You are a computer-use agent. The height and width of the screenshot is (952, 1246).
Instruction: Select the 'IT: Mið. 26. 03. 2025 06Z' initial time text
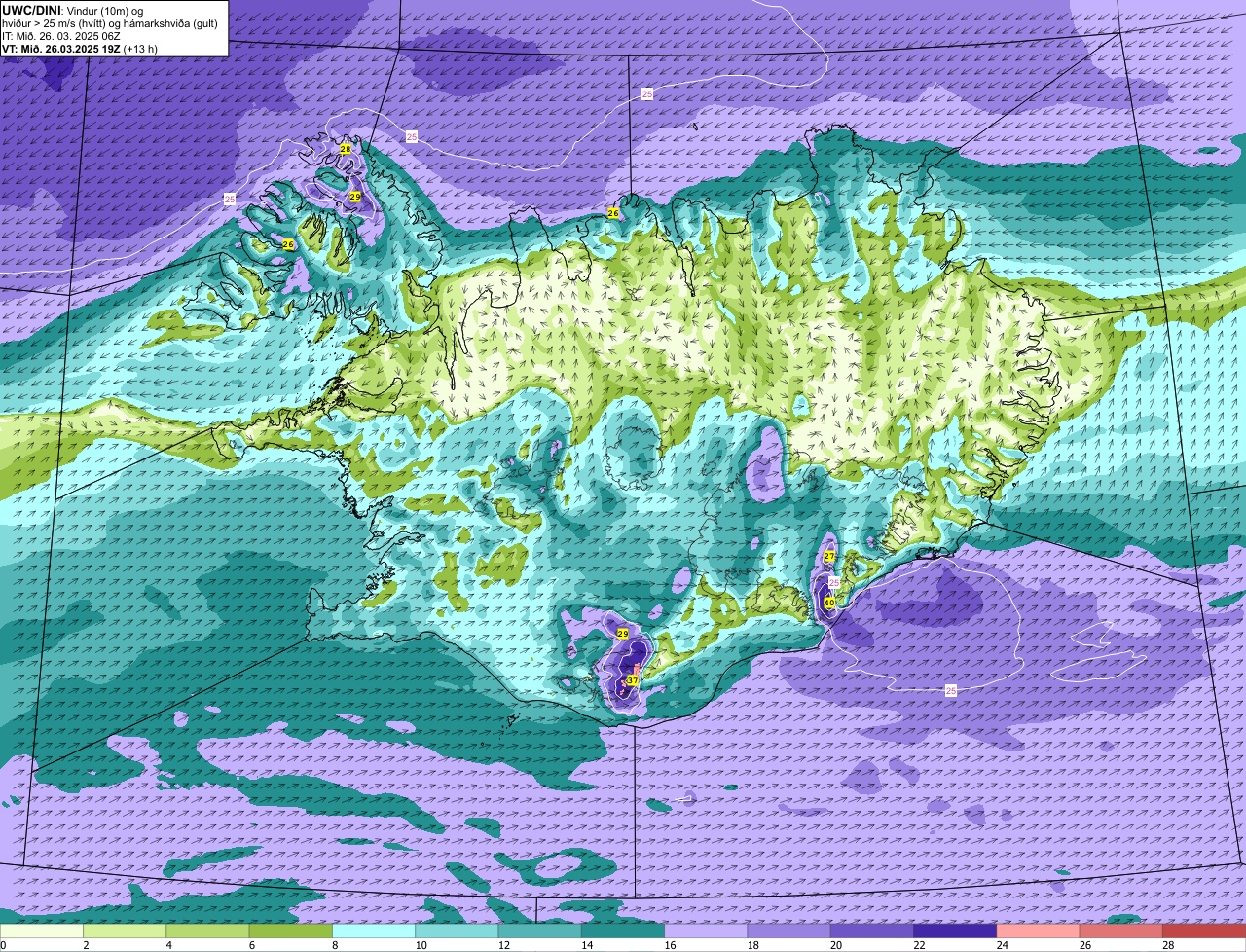(61, 36)
